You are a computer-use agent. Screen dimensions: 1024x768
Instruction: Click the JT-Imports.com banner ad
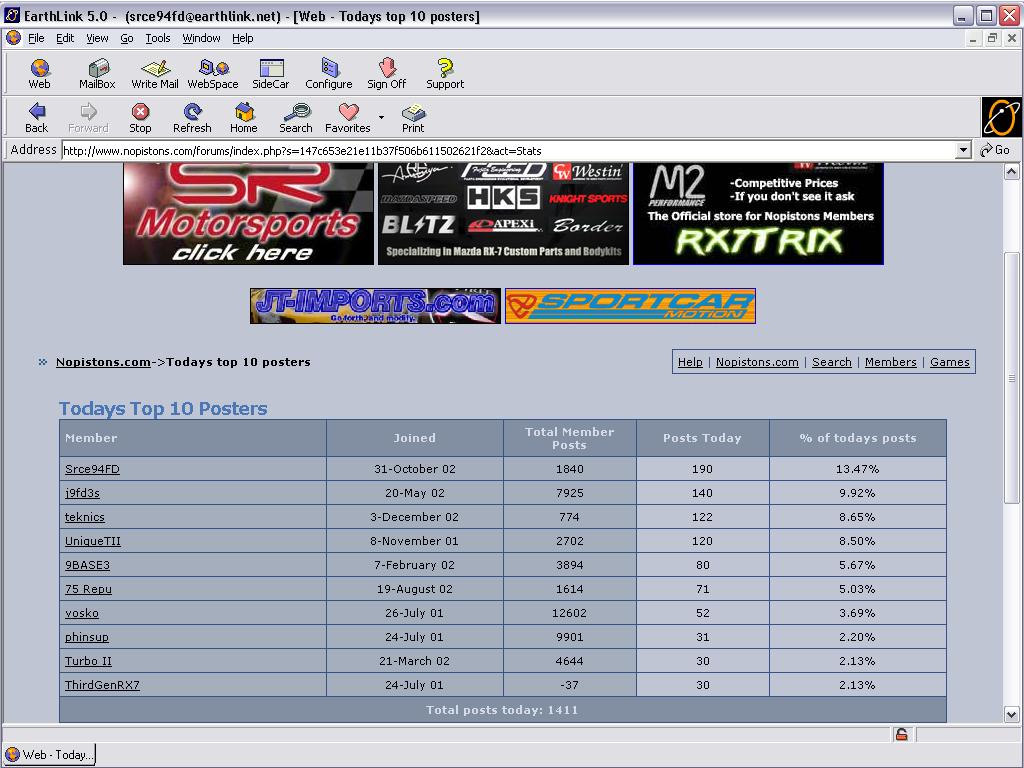[x=375, y=306]
